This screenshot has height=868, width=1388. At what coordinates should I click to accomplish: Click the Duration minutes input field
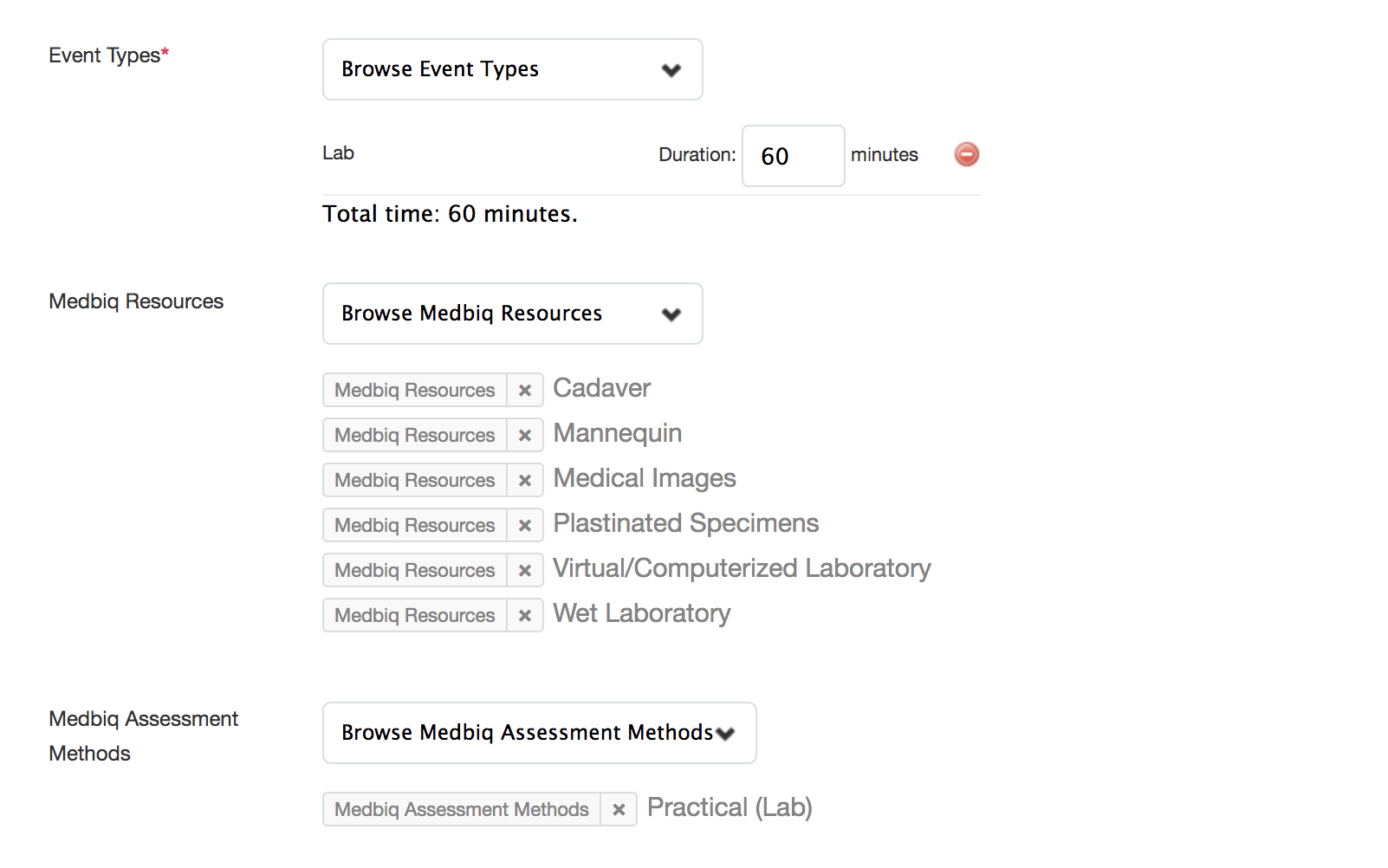click(x=794, y=156)
